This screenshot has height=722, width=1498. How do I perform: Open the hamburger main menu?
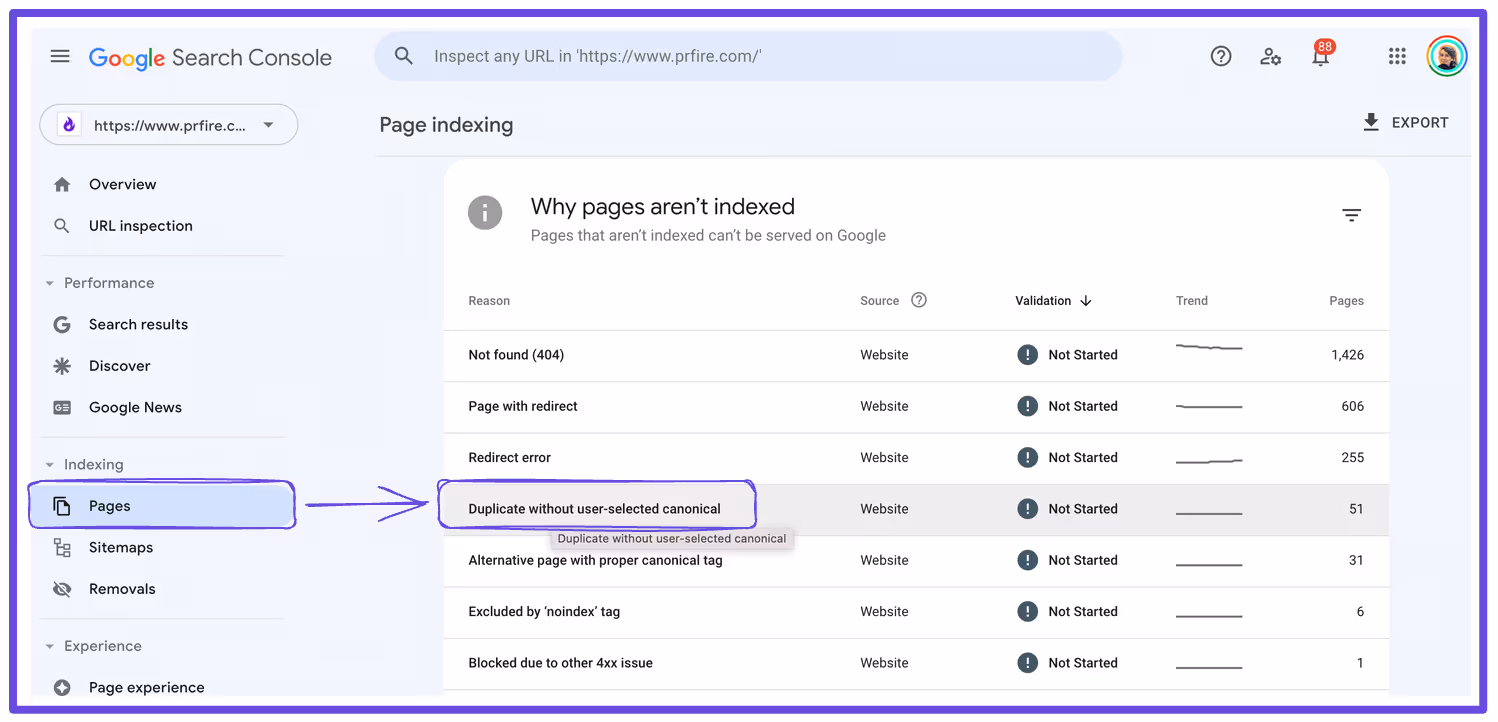60,56
